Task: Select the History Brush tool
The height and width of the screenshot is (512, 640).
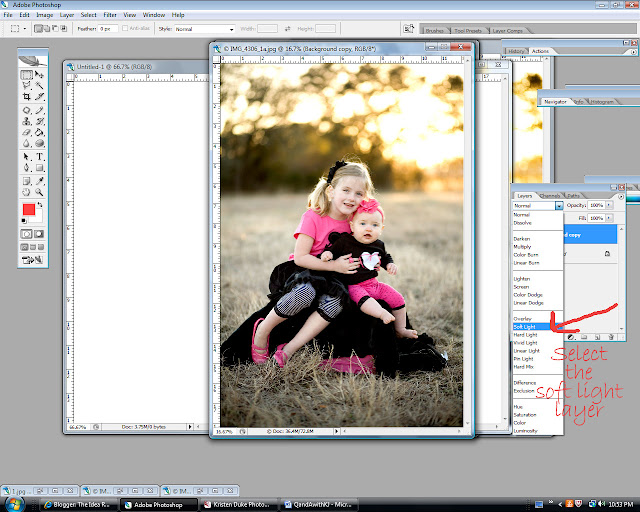Action: 39,121
